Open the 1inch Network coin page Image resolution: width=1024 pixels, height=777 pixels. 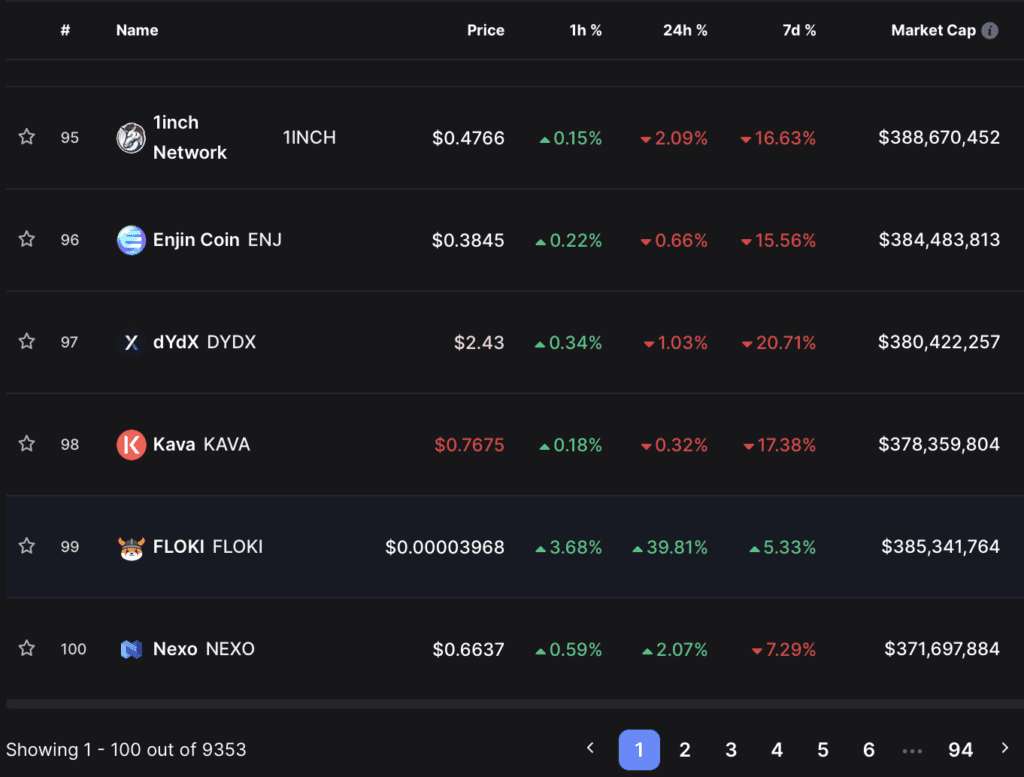tap(190, 138)
